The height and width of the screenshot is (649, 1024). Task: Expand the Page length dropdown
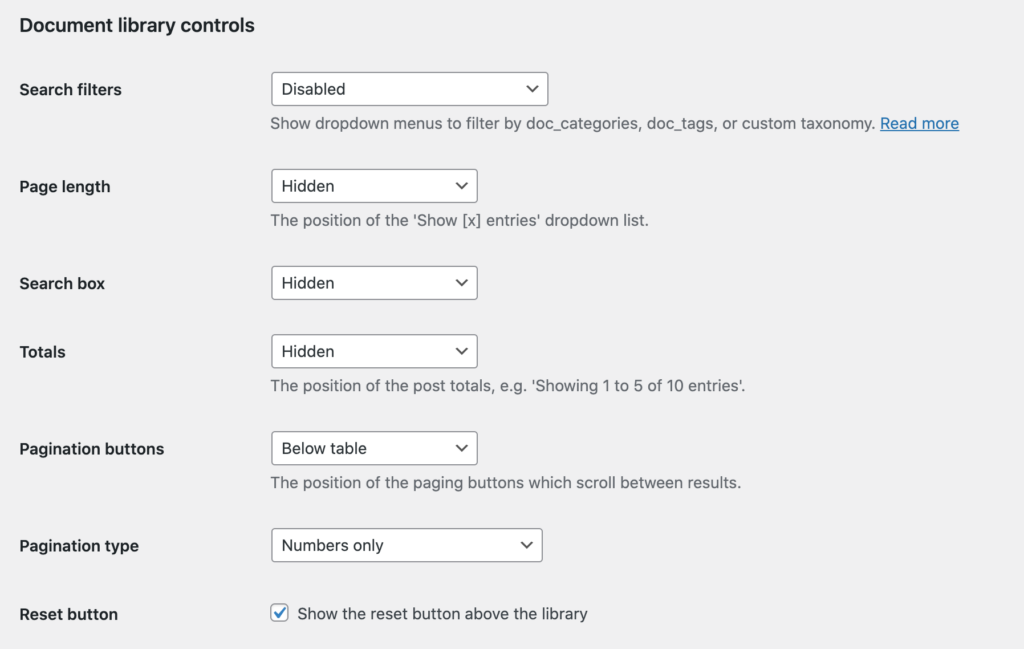point(374,186)
